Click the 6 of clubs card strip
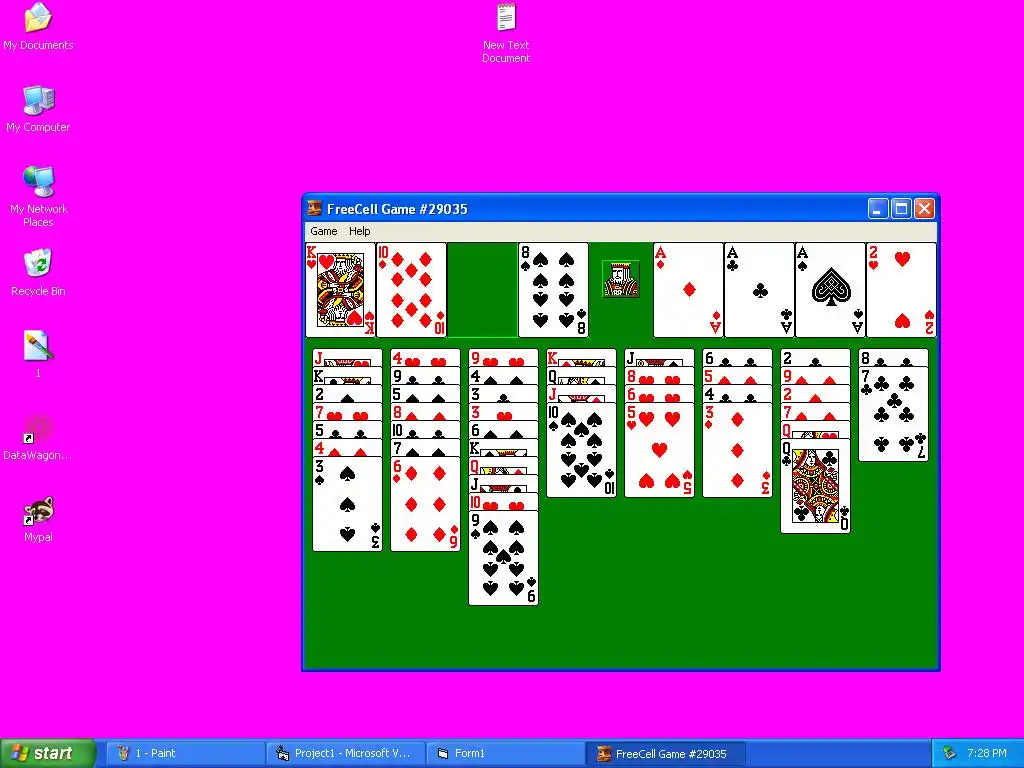The image size is (1024, 768). click(x=737, y=358)
